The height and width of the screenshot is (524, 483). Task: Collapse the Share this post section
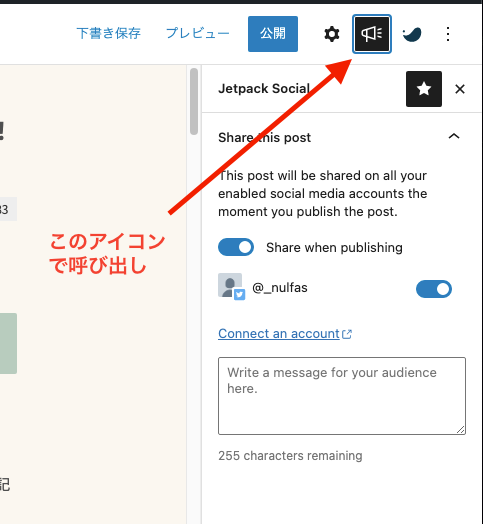click(x=454, y=137)
